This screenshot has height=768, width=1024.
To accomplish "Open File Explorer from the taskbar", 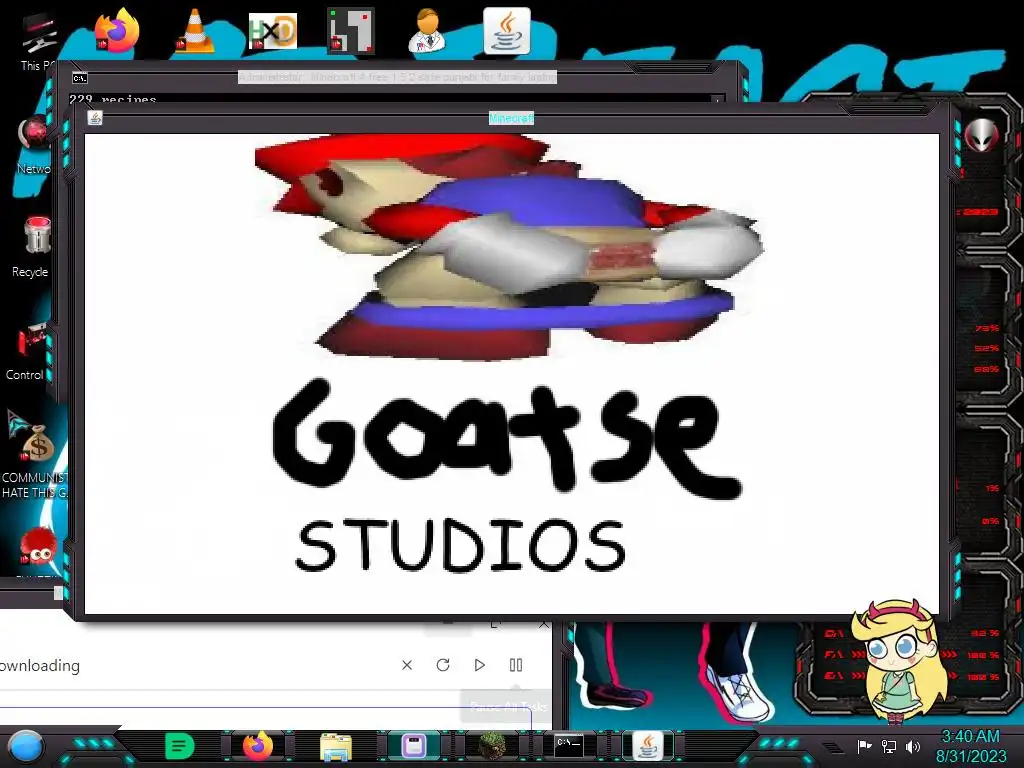I will coord(336,746).
